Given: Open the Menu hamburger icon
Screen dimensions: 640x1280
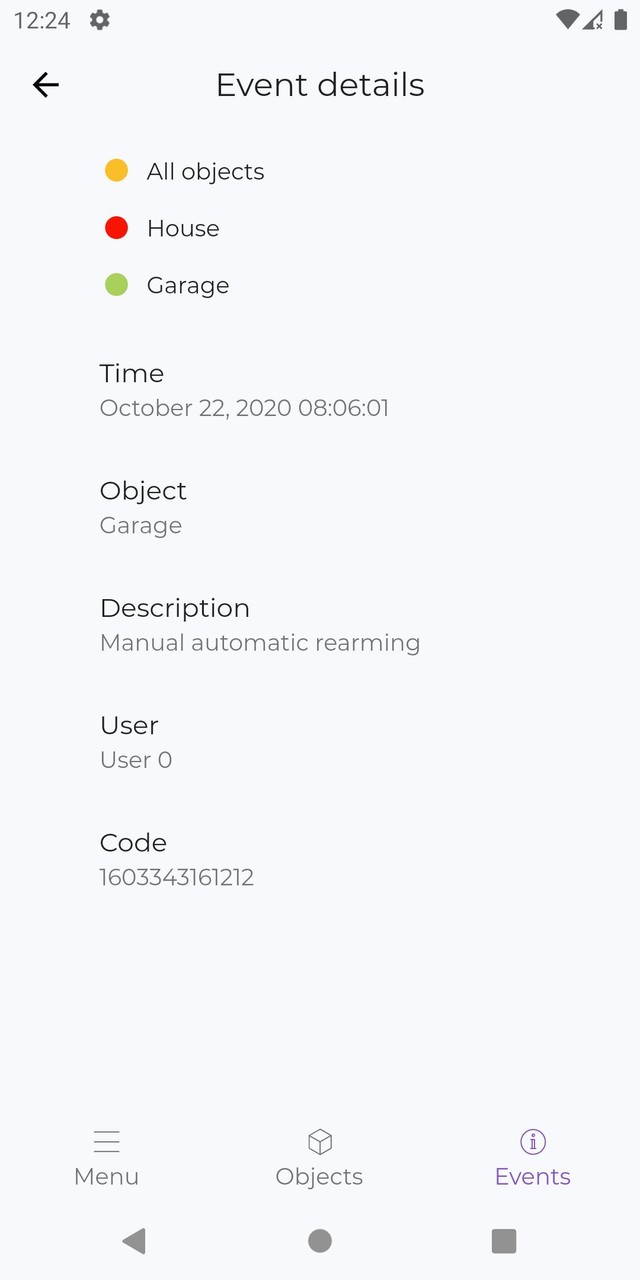Looking at the screenshot, I should (106, 1140).
